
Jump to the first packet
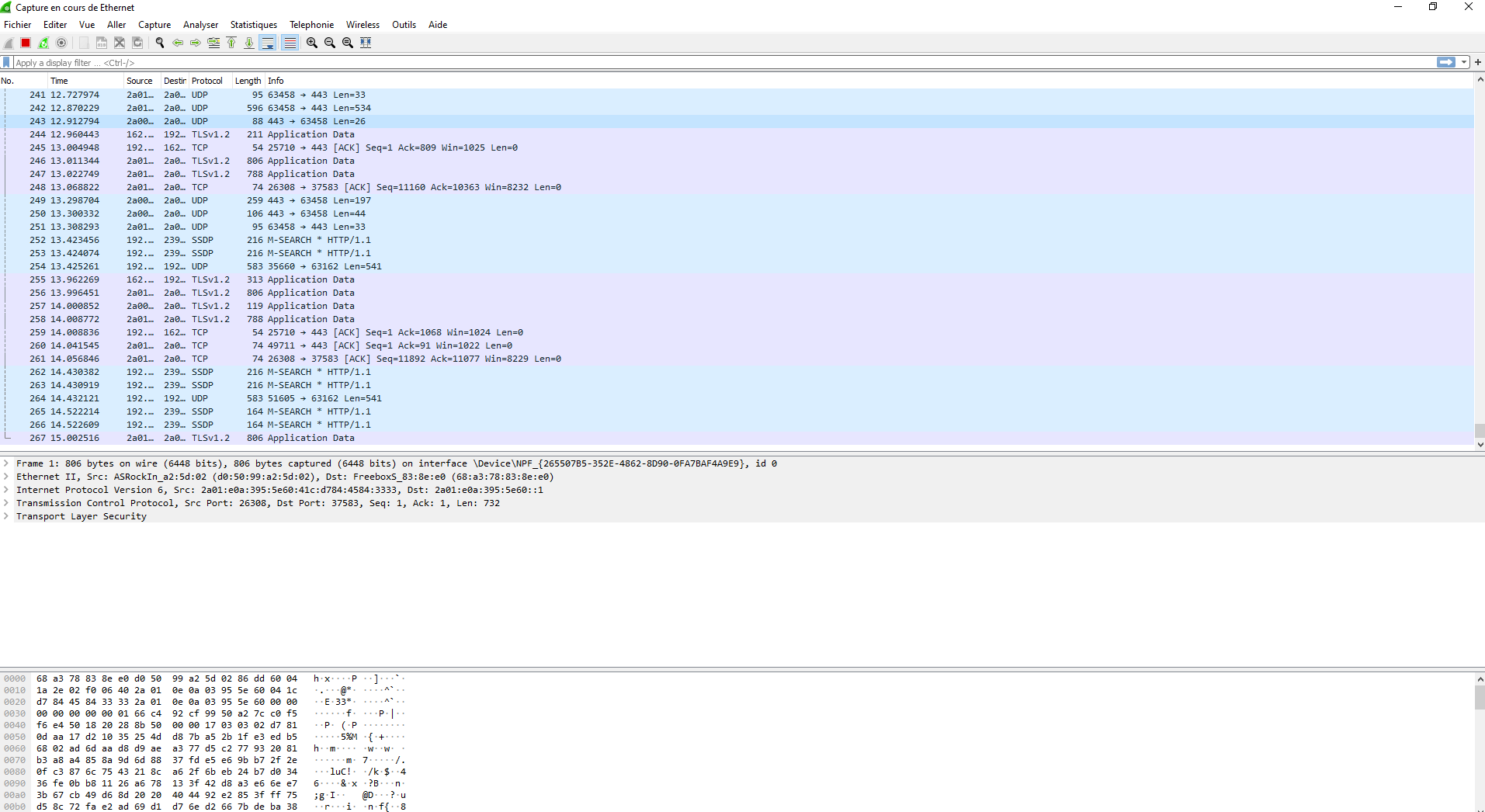[231, 43]
